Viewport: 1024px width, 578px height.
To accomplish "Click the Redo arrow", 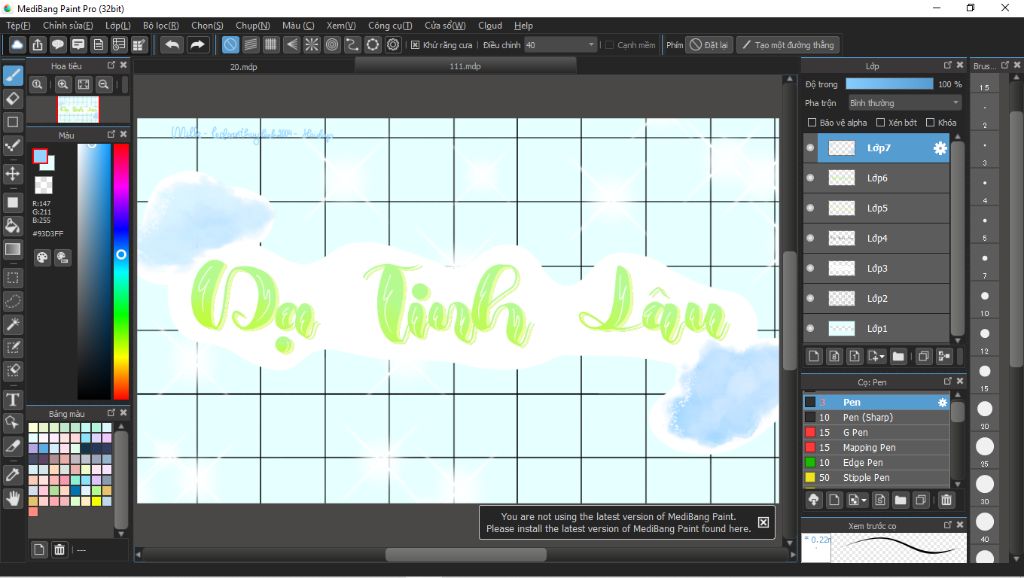I will (197, 45).
